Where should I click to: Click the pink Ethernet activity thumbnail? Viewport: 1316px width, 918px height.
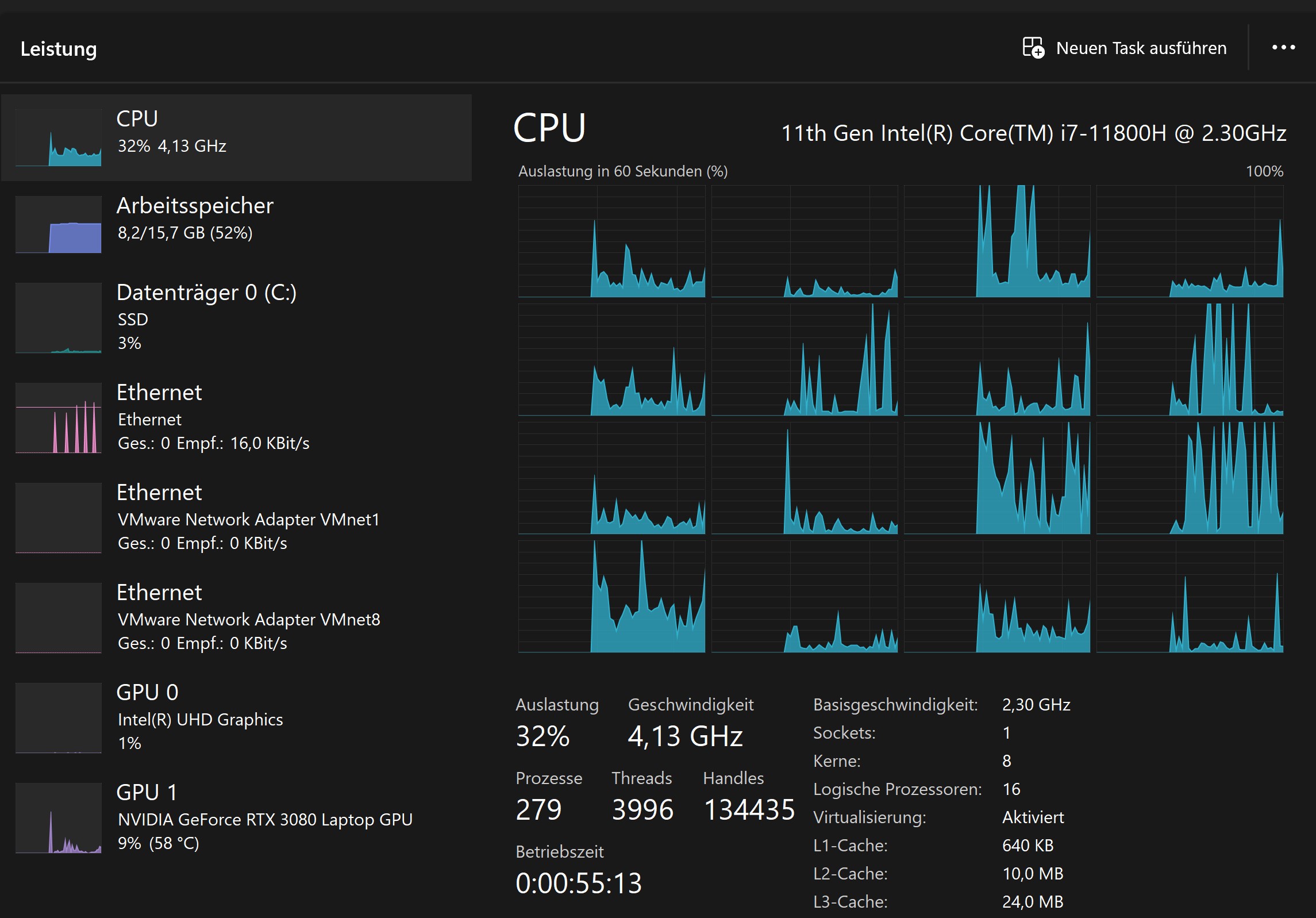[59, 418]
